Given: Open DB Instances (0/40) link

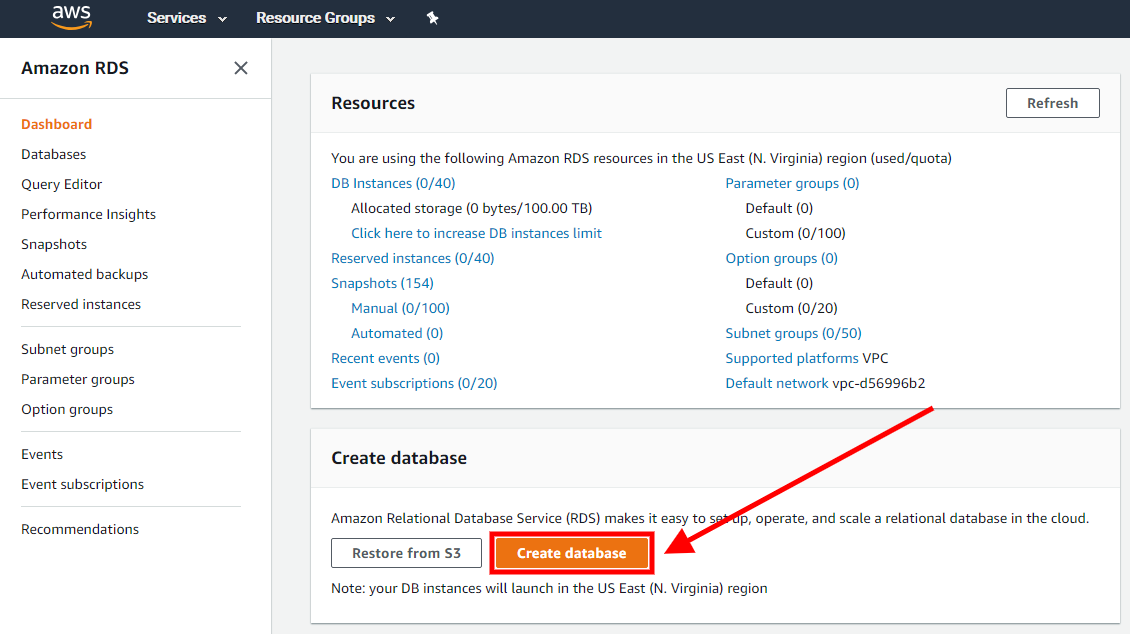Looking at the screenshot, I should pyautogui.click(x=393, y=183).
